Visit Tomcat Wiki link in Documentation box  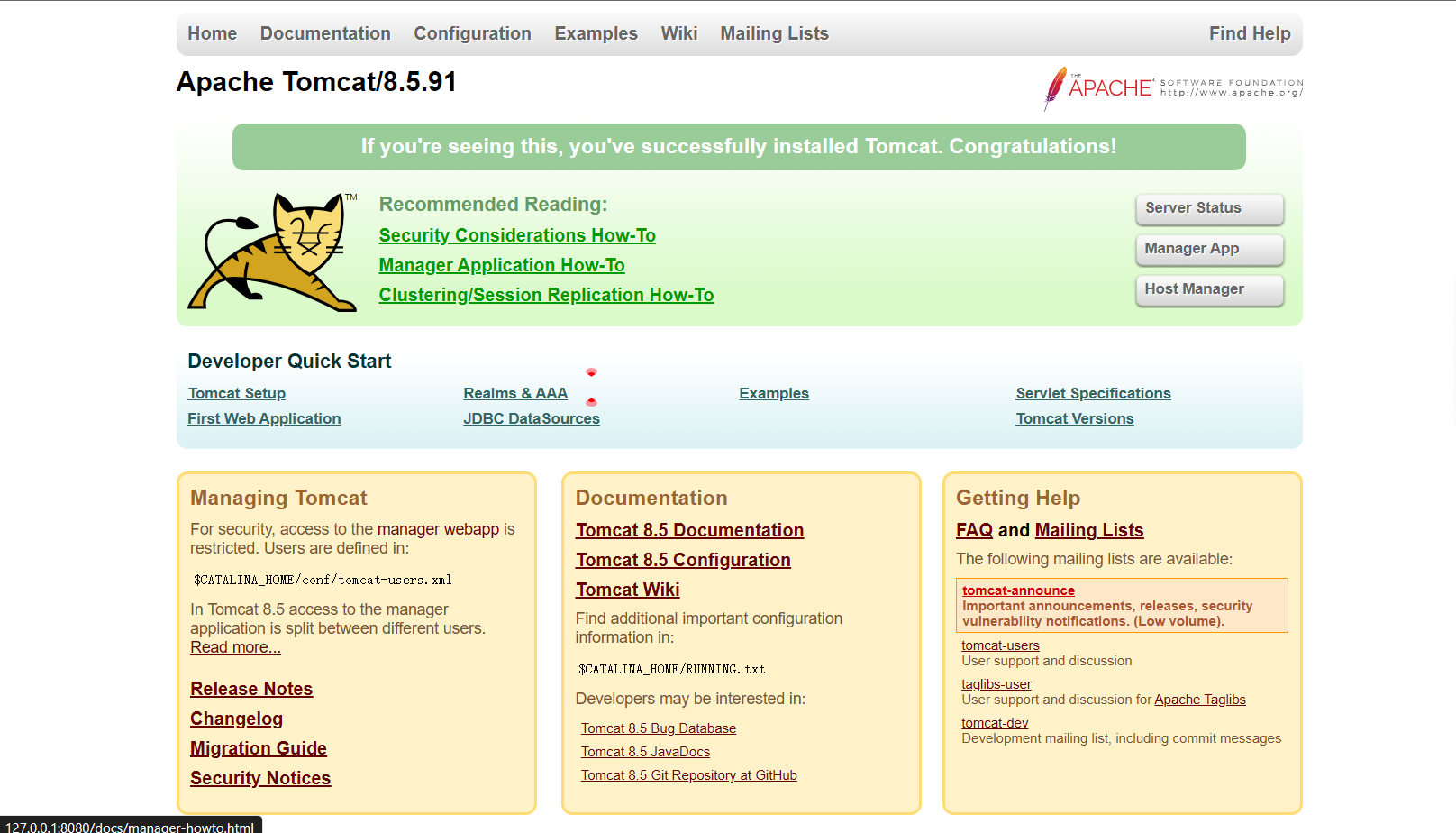click(x=627, y=590)
